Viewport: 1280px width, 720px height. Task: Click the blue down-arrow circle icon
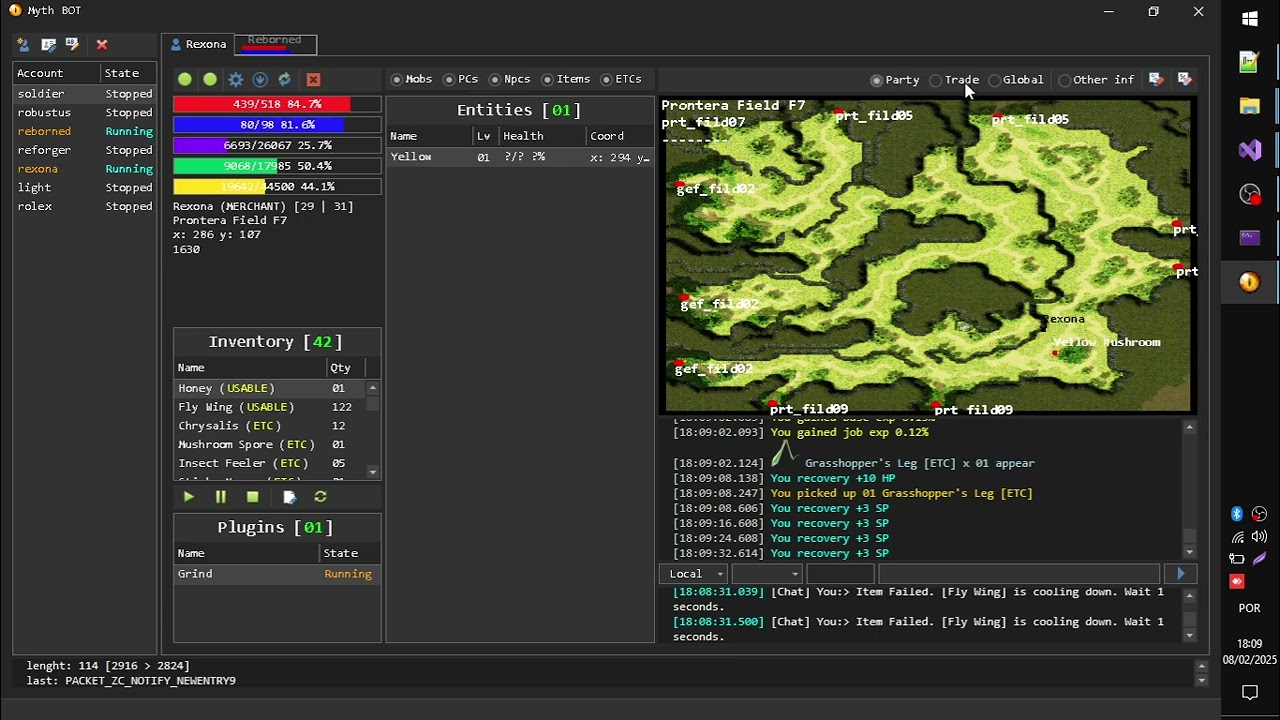pyautogui.click(x=260, y=79)
